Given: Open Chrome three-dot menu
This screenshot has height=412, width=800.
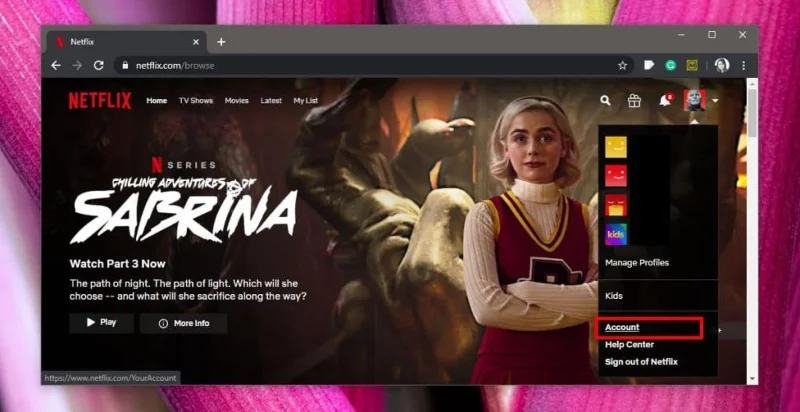Looking at the screenshot, I should pos(743,65).
